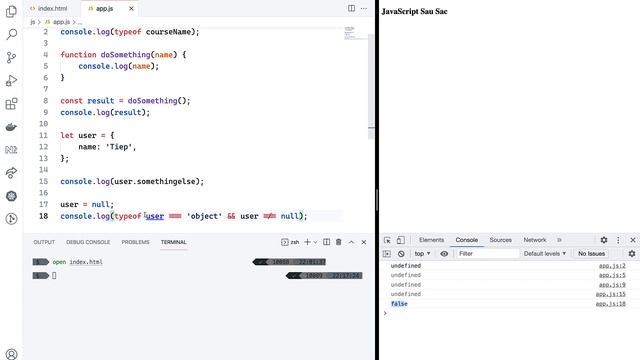Open editor More Actions ellipsis menu
640x360 pixels.
364,8
